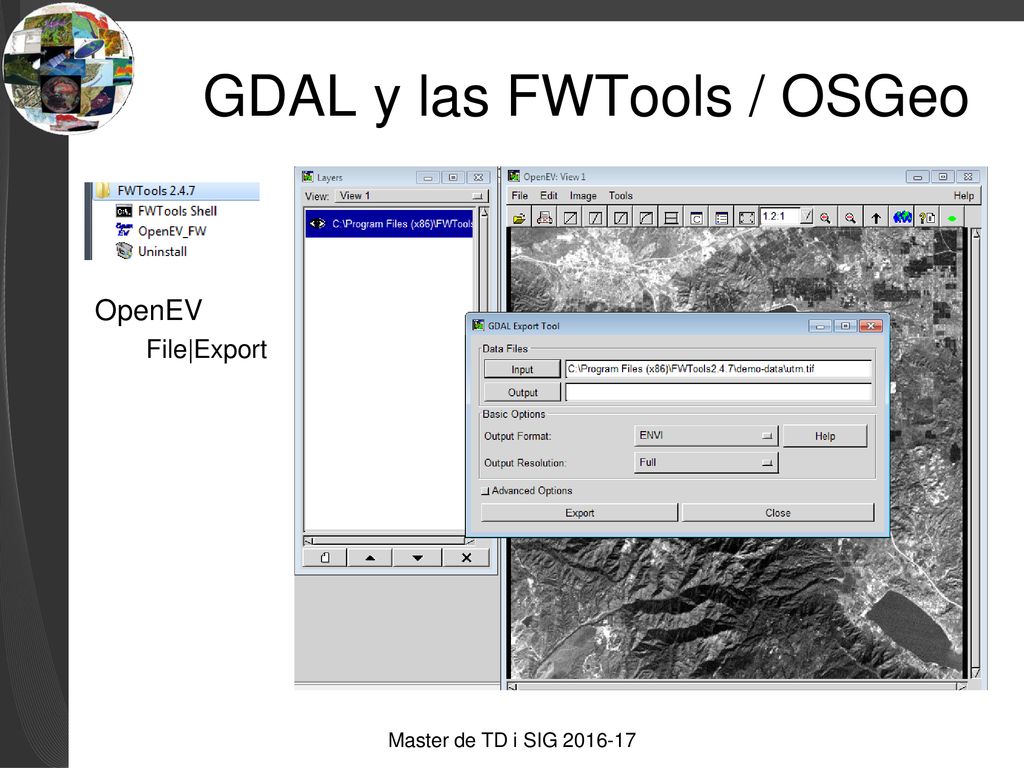Click the Input button in Data Files
Screen dimensions: 1024x768
coord(522,369)
